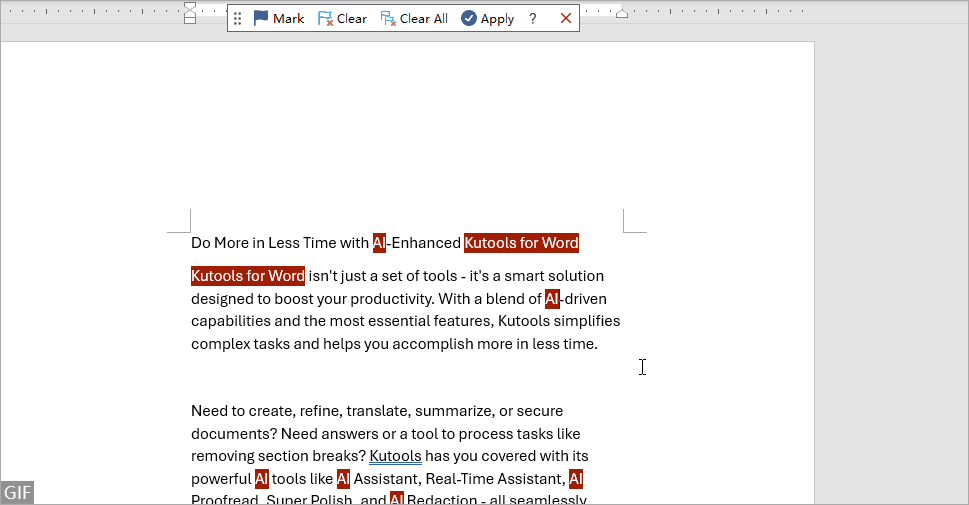Click Clear All in the toolbar
969x505 pixels.
pos(414,19)
